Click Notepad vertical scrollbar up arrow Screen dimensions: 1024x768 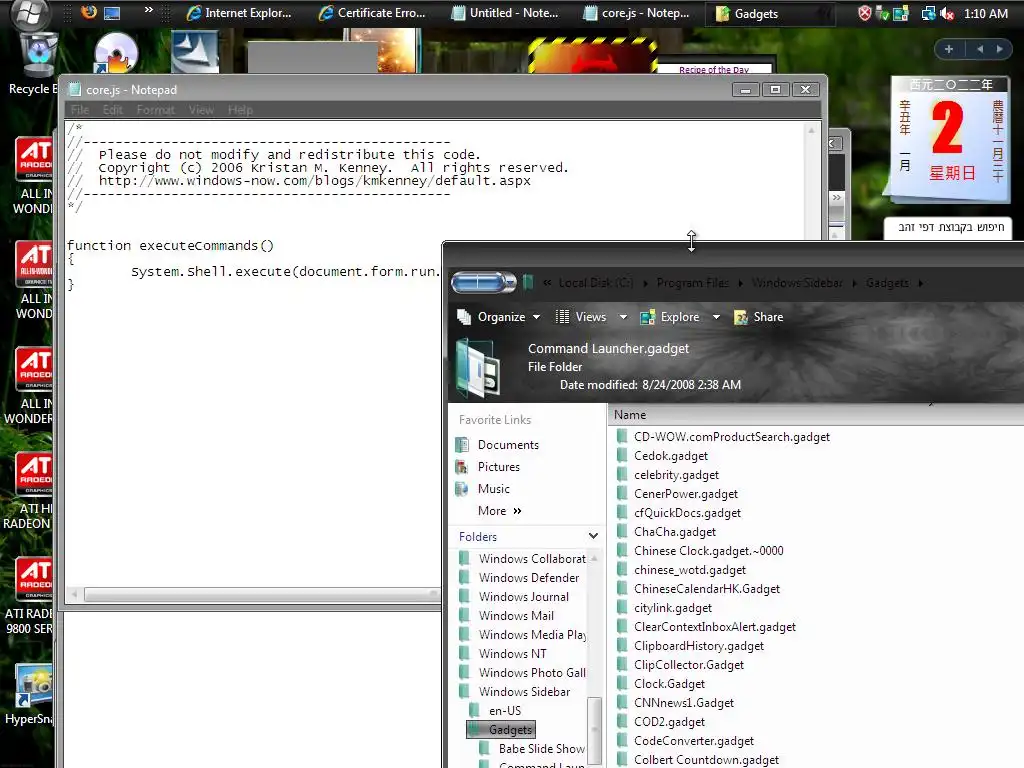click(x=812, y=130)
